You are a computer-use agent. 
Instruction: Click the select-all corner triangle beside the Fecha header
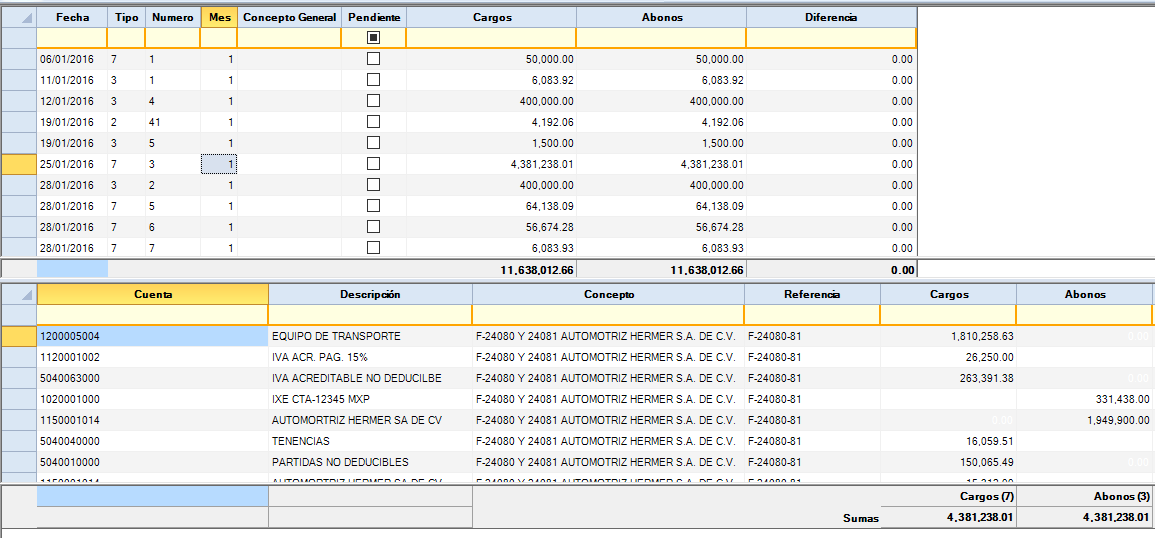[x=25, y=18]
